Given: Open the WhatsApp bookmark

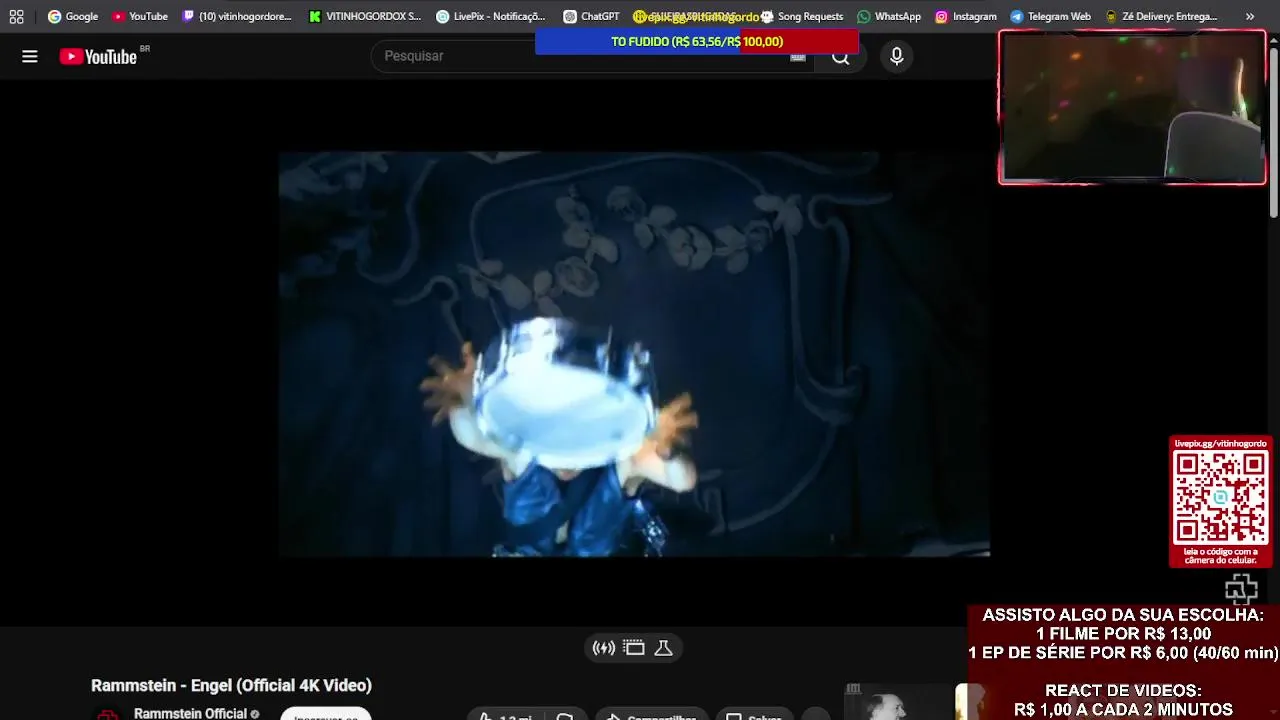Looking at the screenshot, I should [x=889, y=16].
